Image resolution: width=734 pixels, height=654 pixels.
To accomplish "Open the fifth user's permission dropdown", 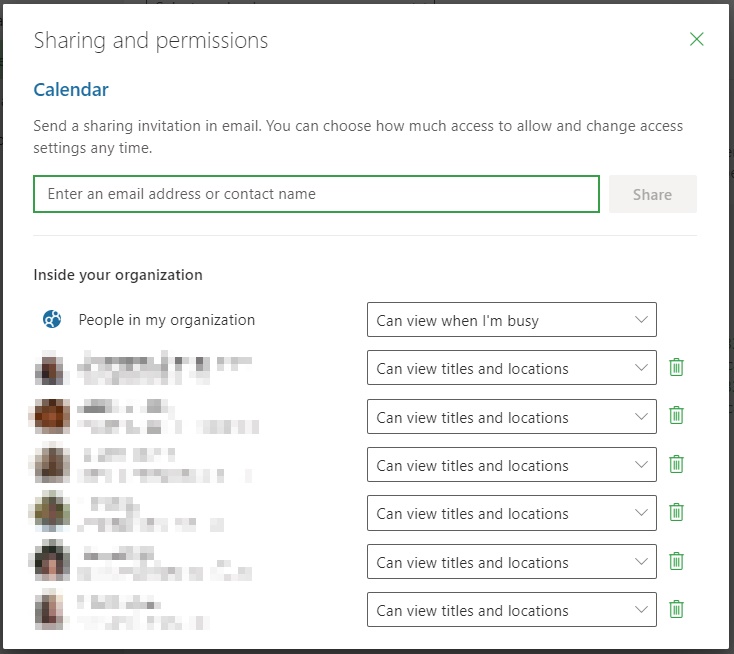I will pos(511,562).
